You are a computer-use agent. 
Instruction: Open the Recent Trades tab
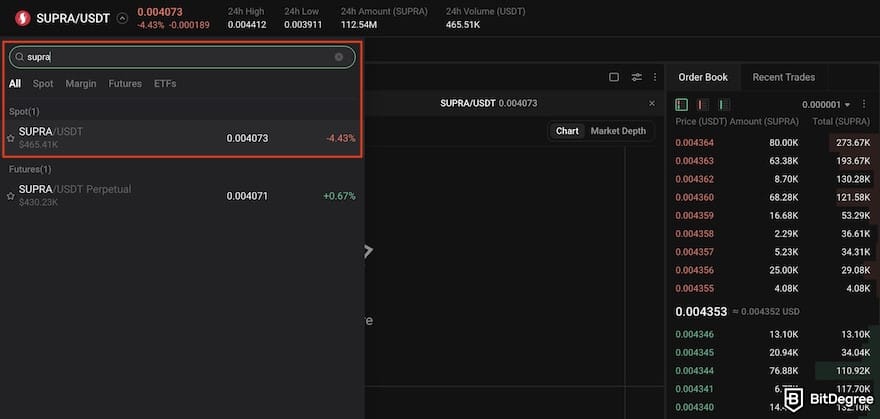tap(783, 77)
